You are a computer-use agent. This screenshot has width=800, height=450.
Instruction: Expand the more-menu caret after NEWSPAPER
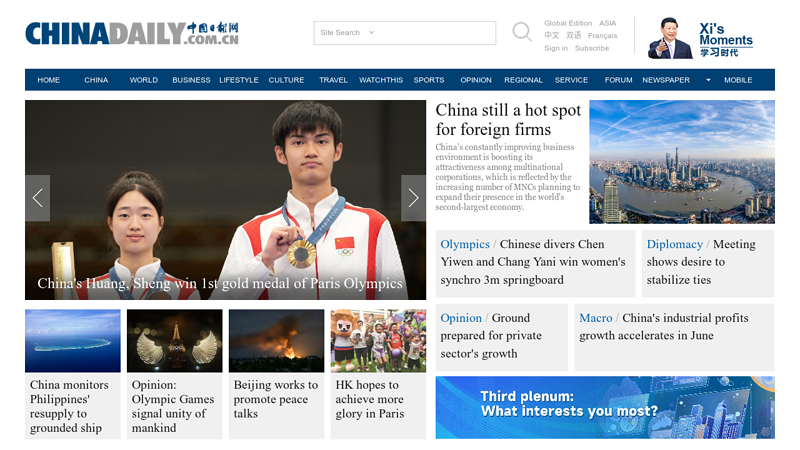[x=708, y=80]
